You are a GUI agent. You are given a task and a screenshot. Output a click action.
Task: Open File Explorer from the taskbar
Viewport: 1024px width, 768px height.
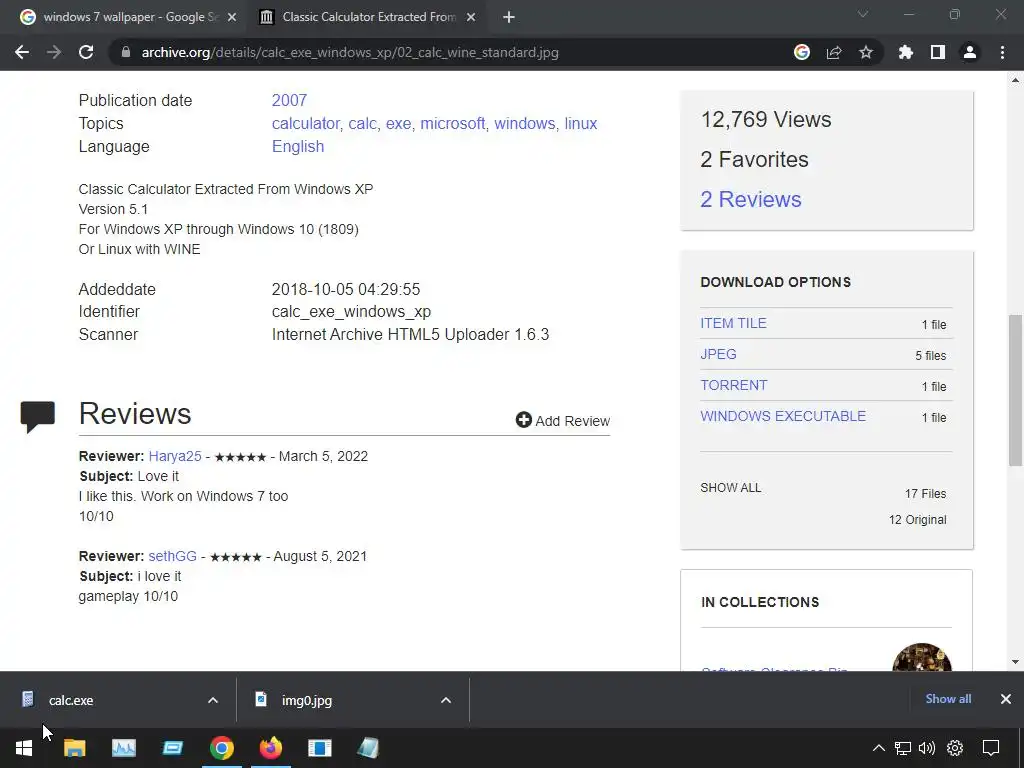(74, 748)
